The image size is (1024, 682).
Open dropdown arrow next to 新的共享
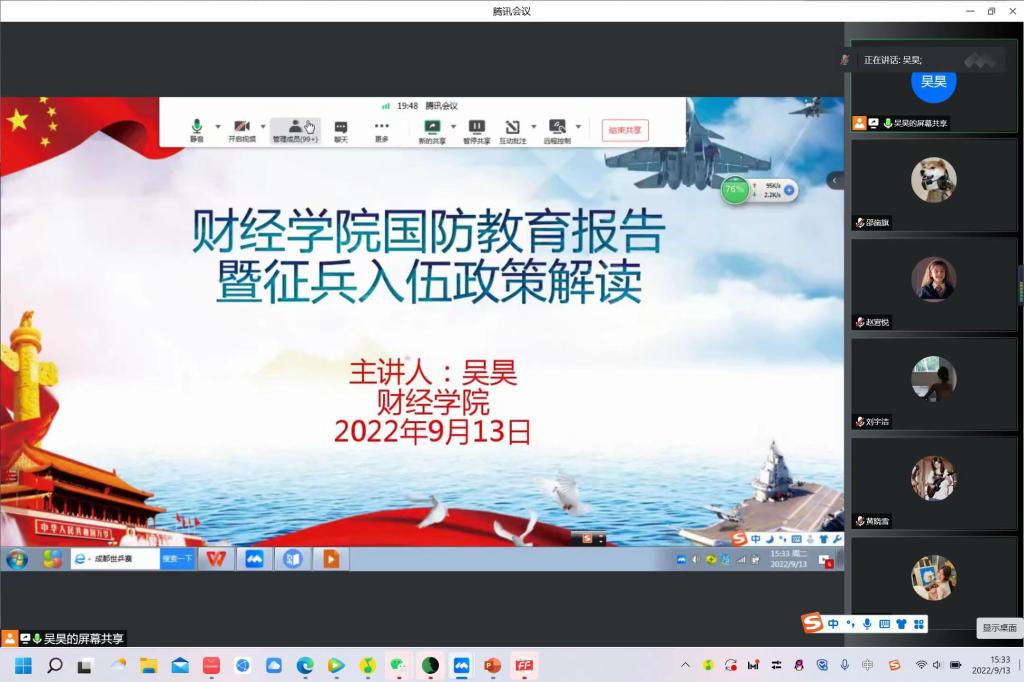(x=453, y=127)
